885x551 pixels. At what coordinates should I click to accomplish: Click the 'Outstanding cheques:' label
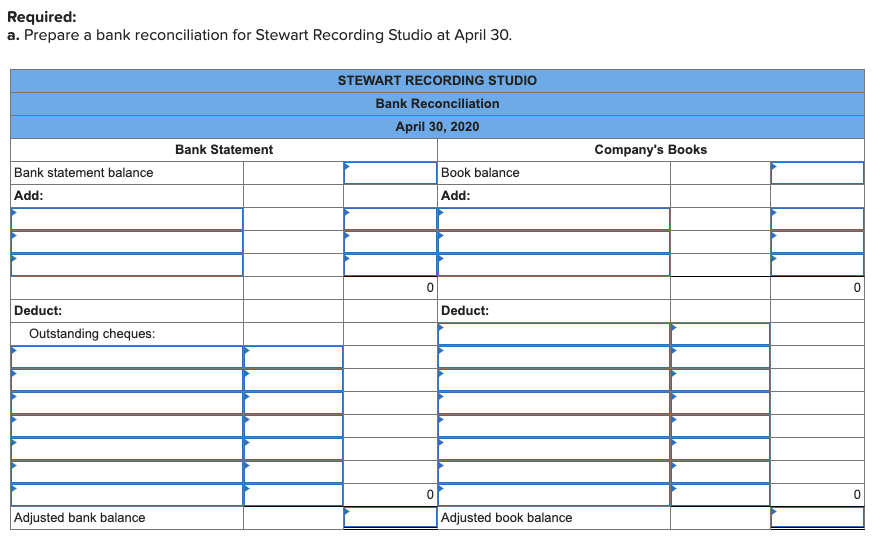(92, 334)
